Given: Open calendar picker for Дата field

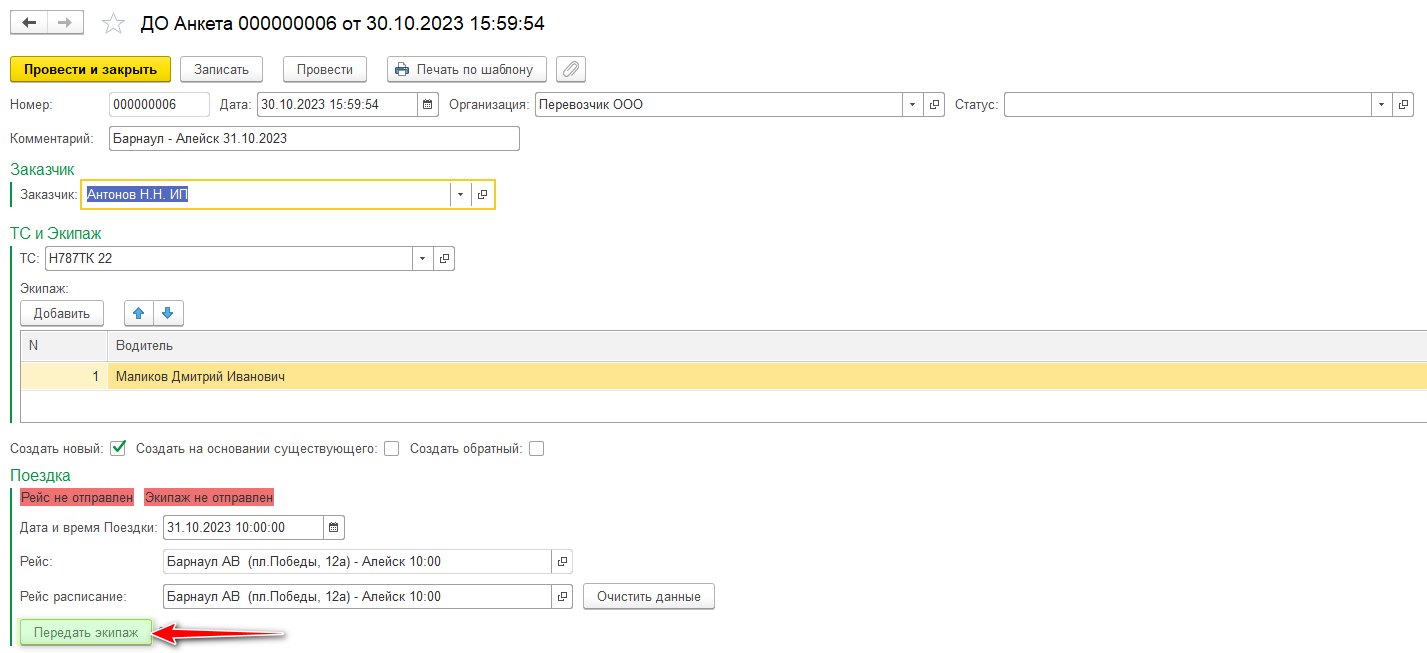Looking at the screenshot, I should click(428, 104).
